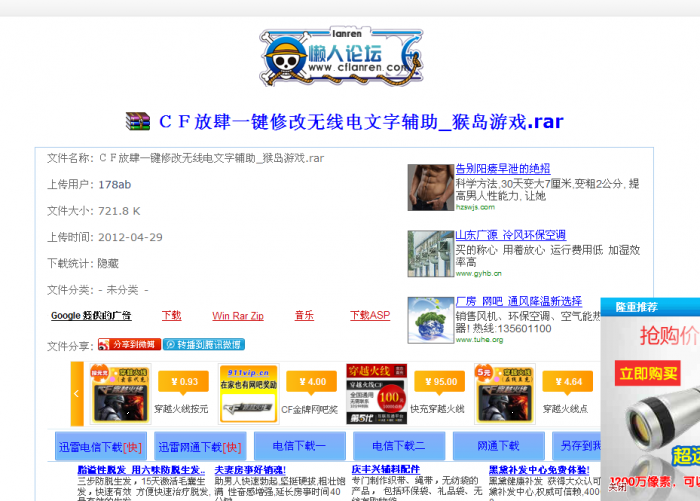Open '山东广源 冷风环保空调' ad link
700x501 pixels.
(511, 235)
